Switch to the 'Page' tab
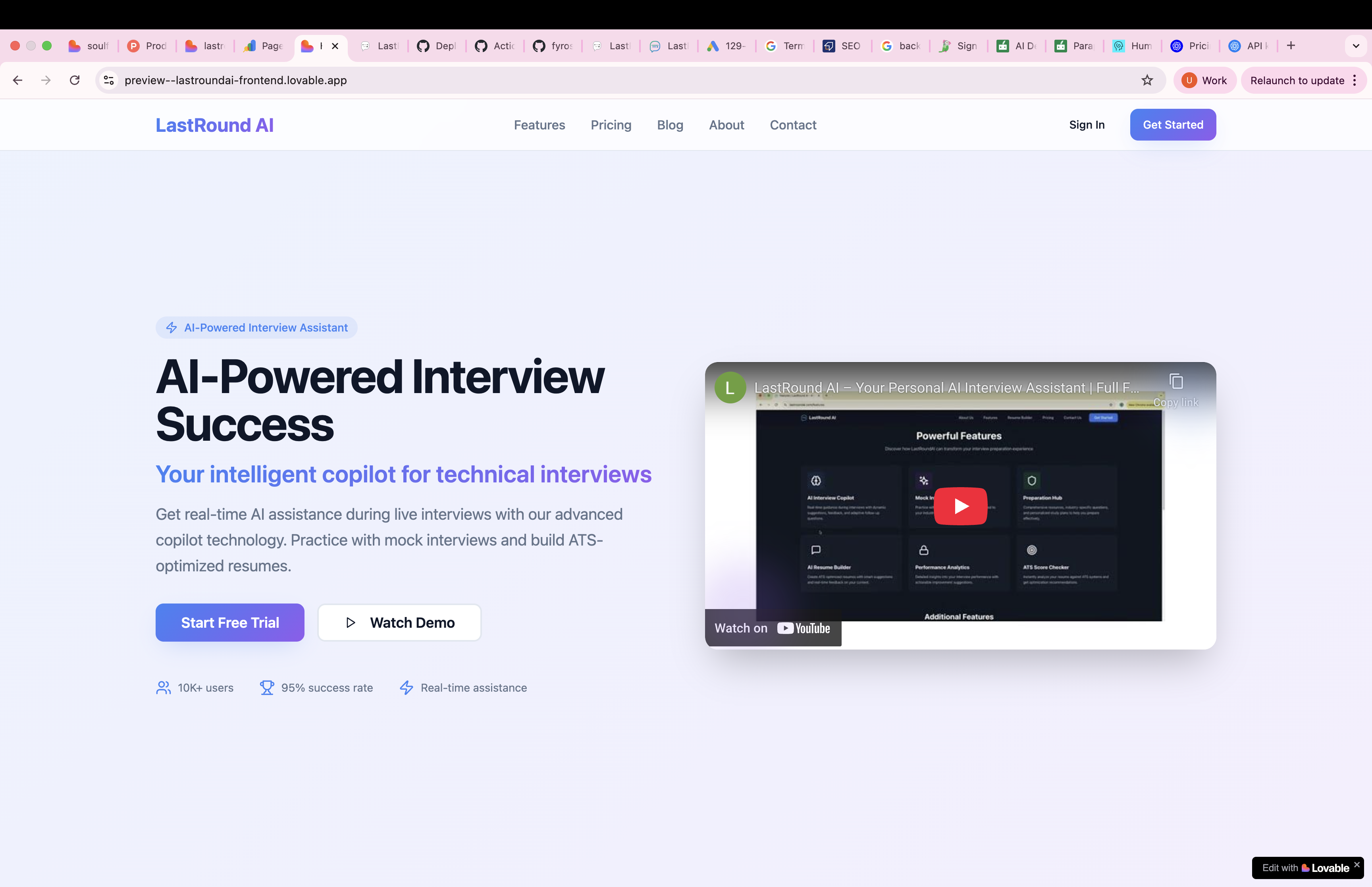 pyautogui.click(x=264, y=46)
